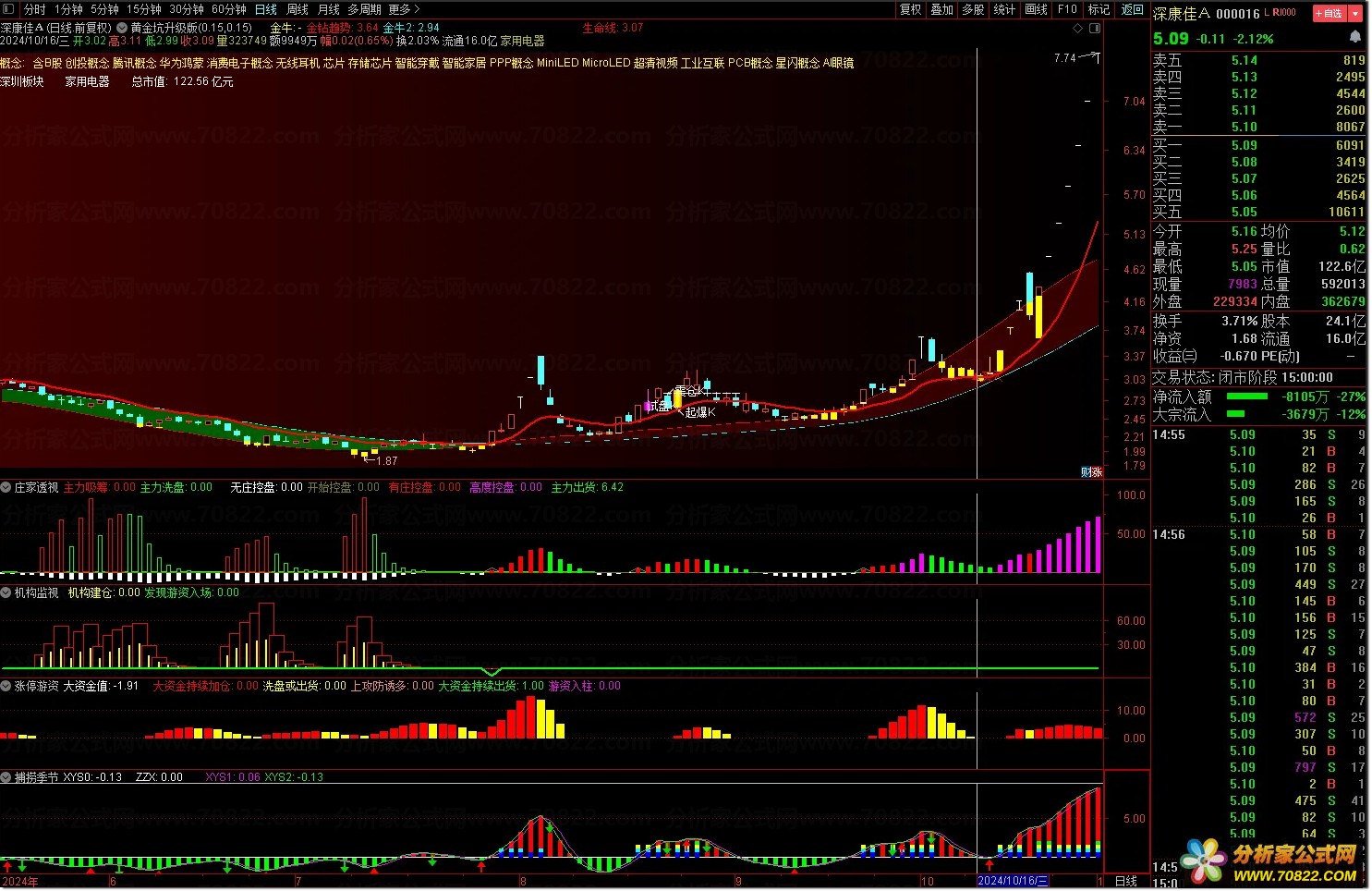Open the 捕捞季节 indicator panel menu

(6, 777)
